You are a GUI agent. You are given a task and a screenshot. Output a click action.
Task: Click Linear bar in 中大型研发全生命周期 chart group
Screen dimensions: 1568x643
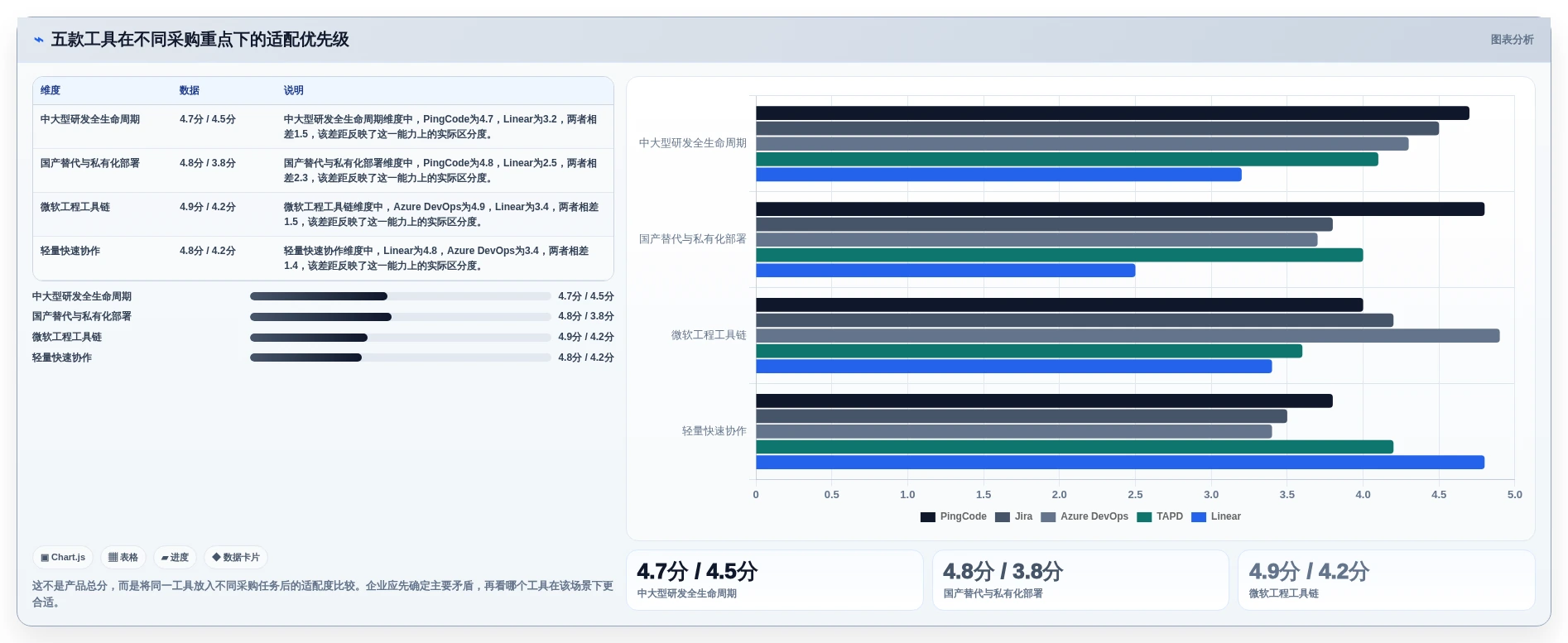pos(998,175)
